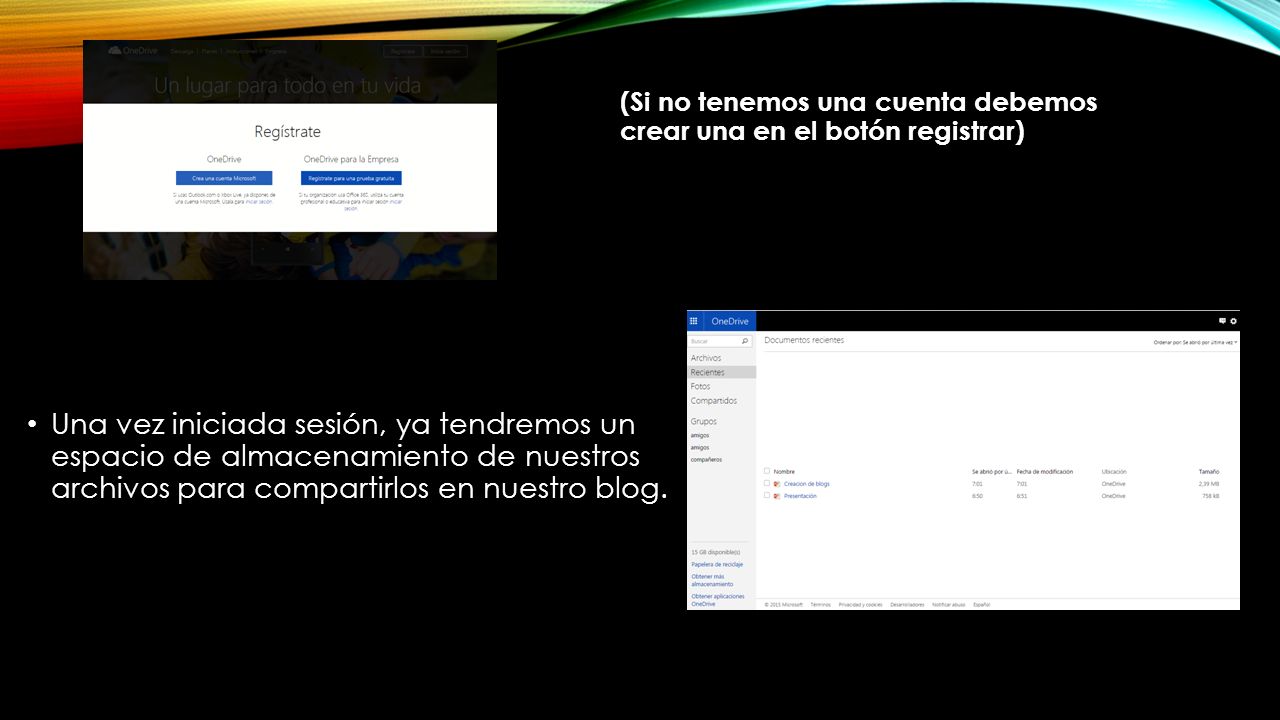Open Papelera de reciclaje link
Image resolution: width=1280 pixels, height=720 pixels.
(x=717, y=564)
